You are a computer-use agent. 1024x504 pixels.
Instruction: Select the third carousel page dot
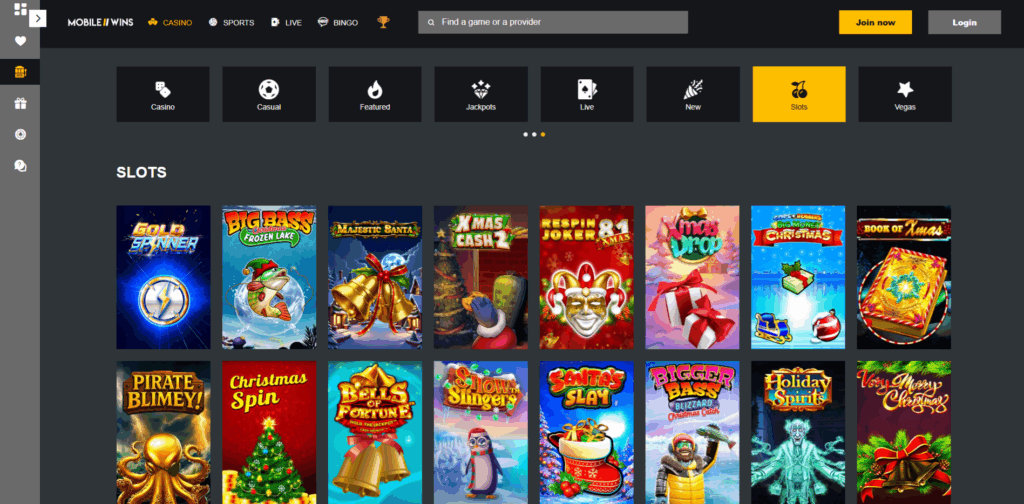point(543,134)
